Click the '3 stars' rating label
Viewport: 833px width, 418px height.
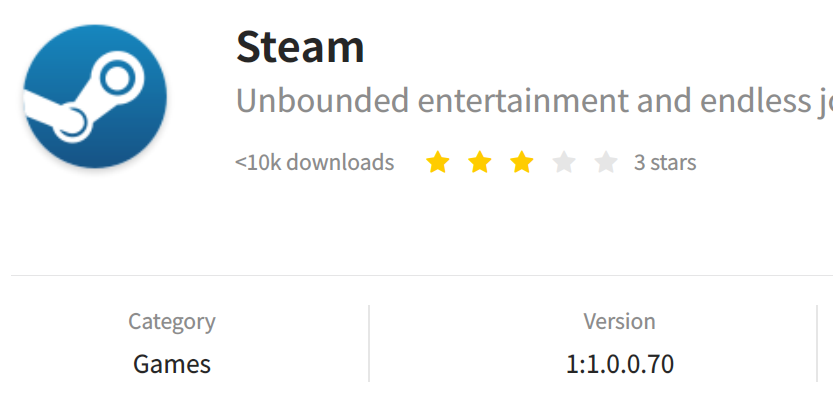[665, 162]
